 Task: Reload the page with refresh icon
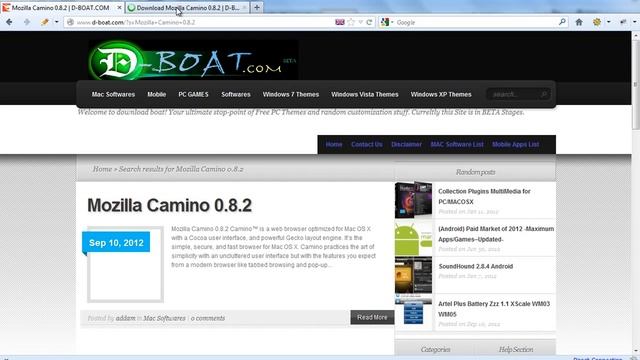[x=369, y=22]
